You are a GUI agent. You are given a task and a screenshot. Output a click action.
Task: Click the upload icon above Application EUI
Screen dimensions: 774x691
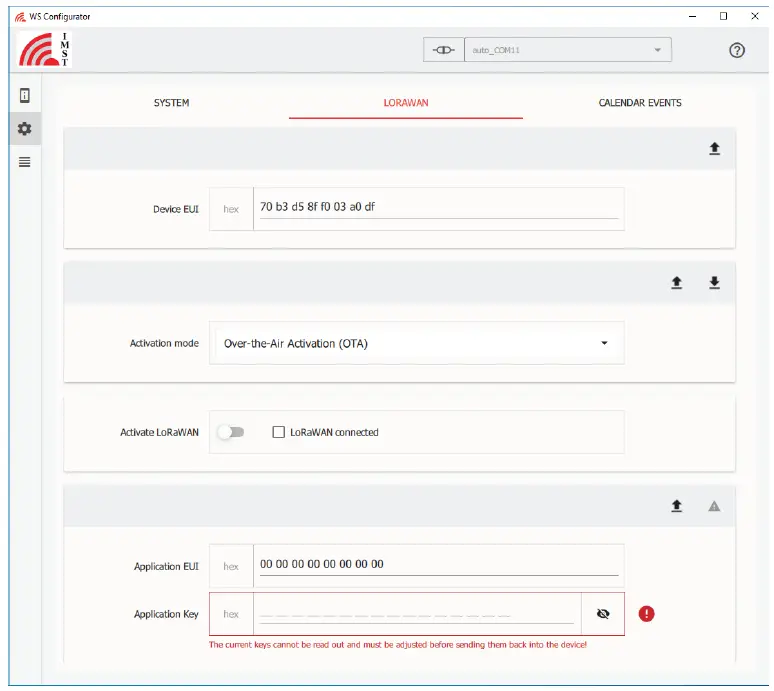tap(676, 506)
